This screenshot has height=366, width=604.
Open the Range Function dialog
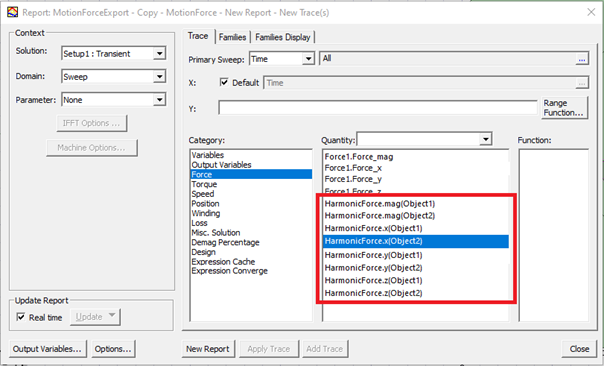pos(564,108)
